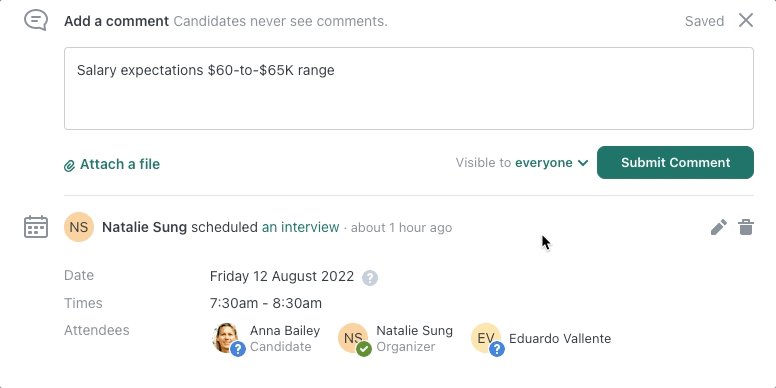
Task: Focus the salary expectations comment text box
Action: (x=409, y=89)
